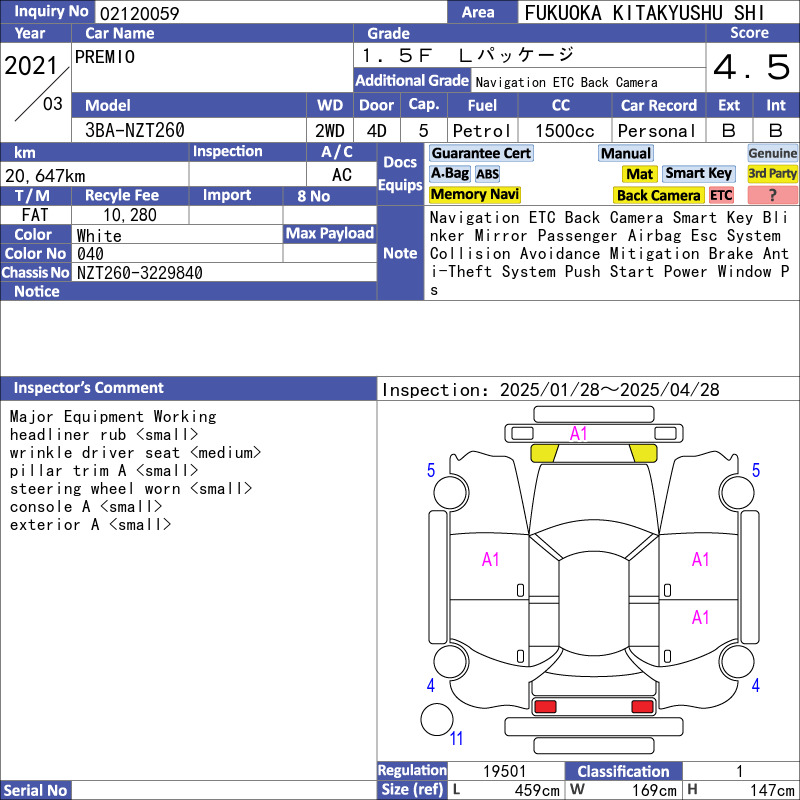Click the Back Camera equipment badge
Image resolution: width=800 pixels, height=800 pixels.
pos(659,195)
